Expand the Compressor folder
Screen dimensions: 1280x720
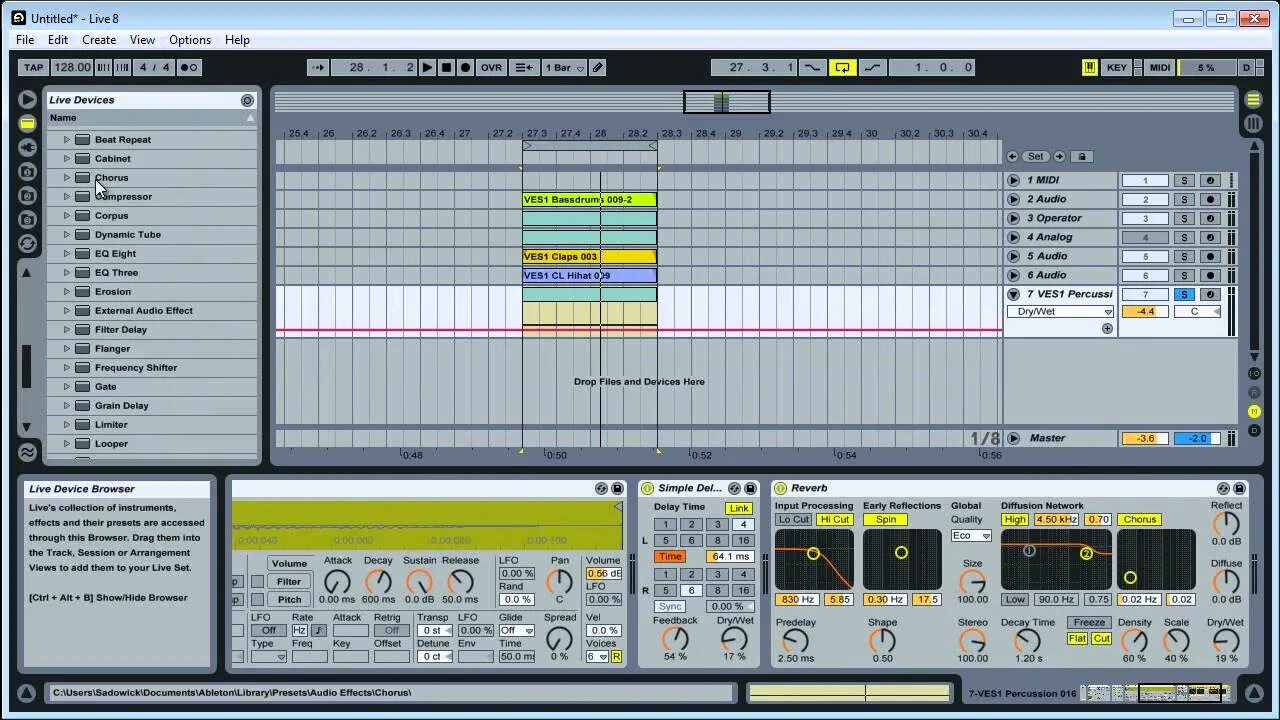point(67,196)
